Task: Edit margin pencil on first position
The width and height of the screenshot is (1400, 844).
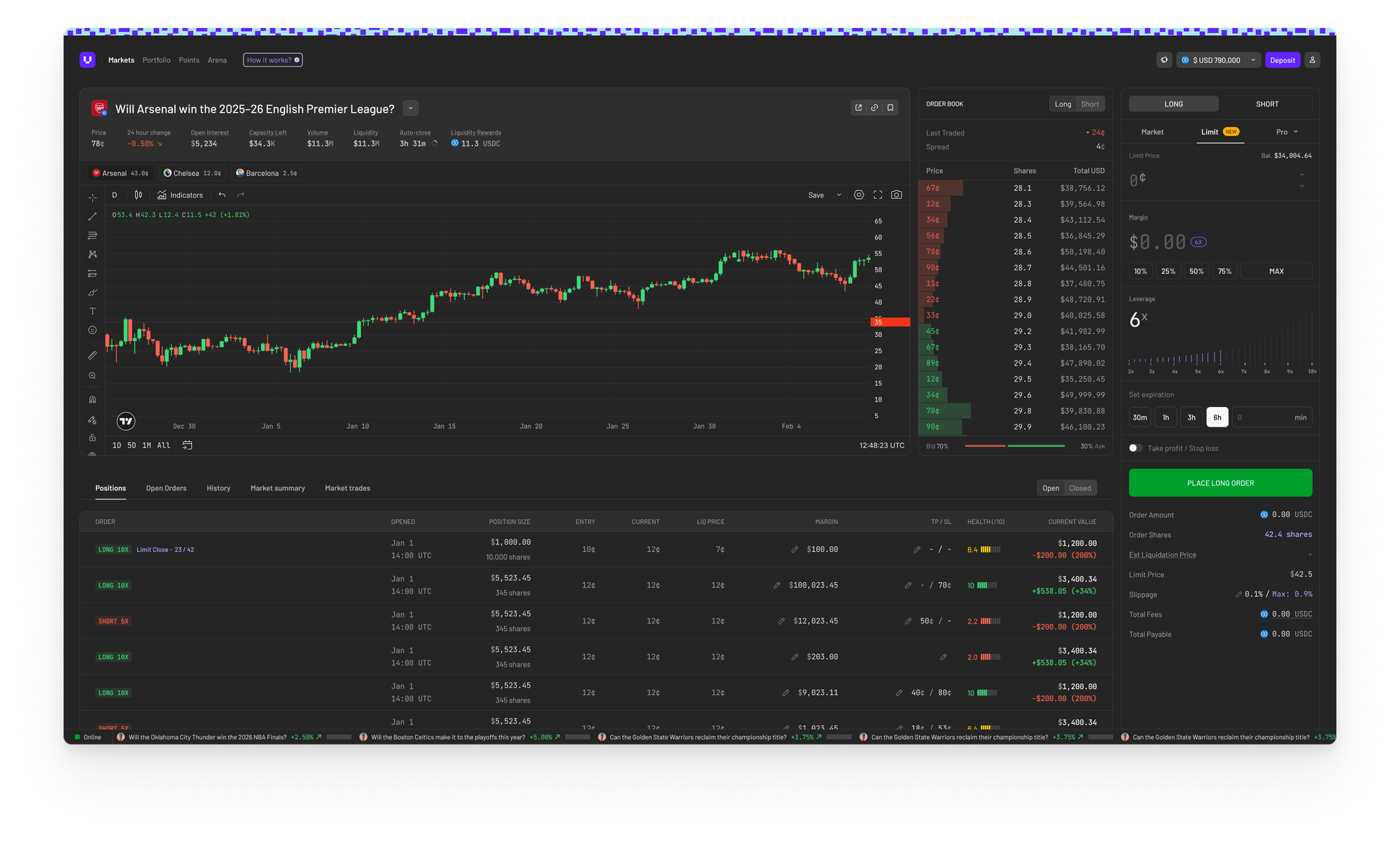Action: 794,550
